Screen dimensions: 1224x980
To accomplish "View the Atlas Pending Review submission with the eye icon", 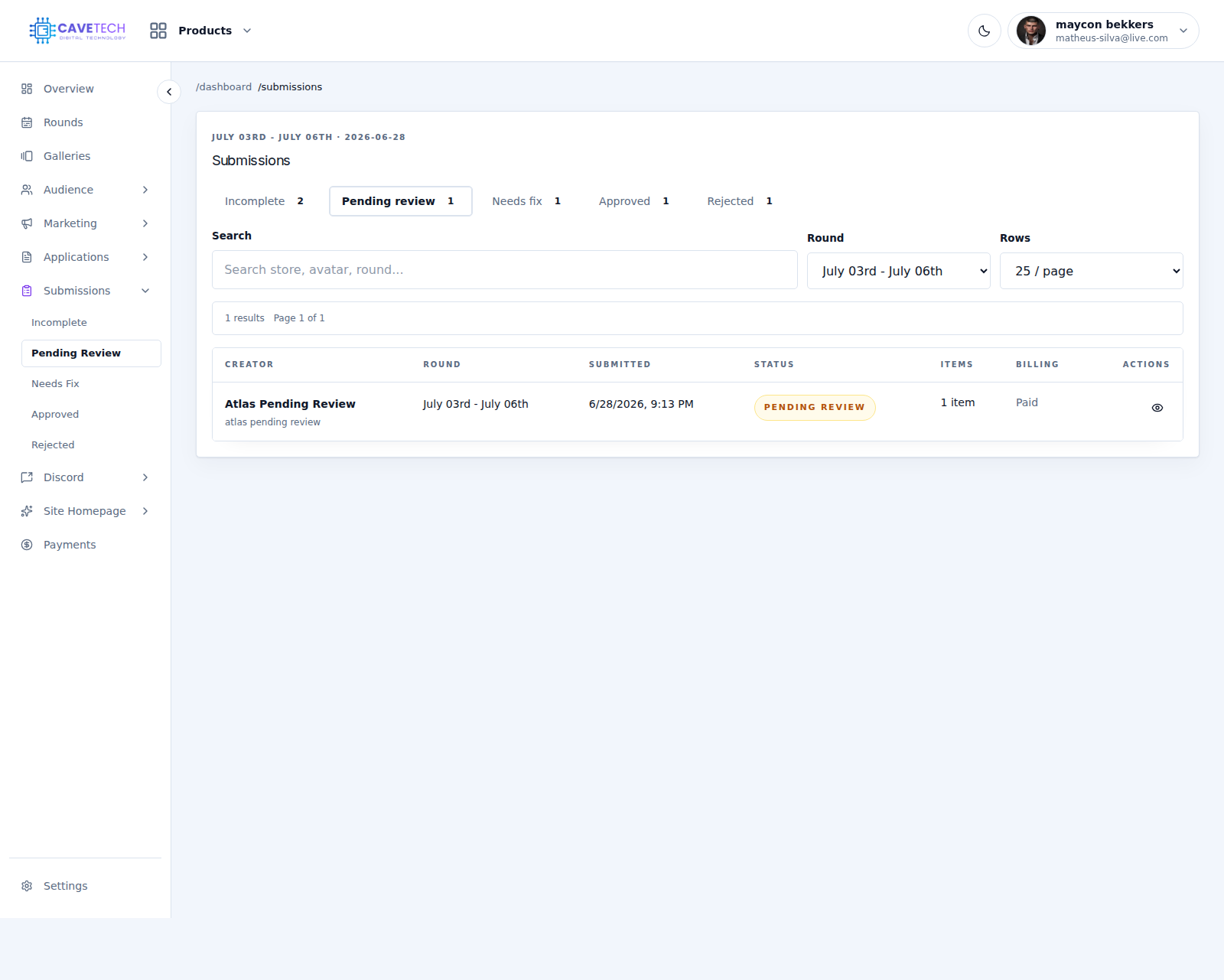I will 1157,408.
